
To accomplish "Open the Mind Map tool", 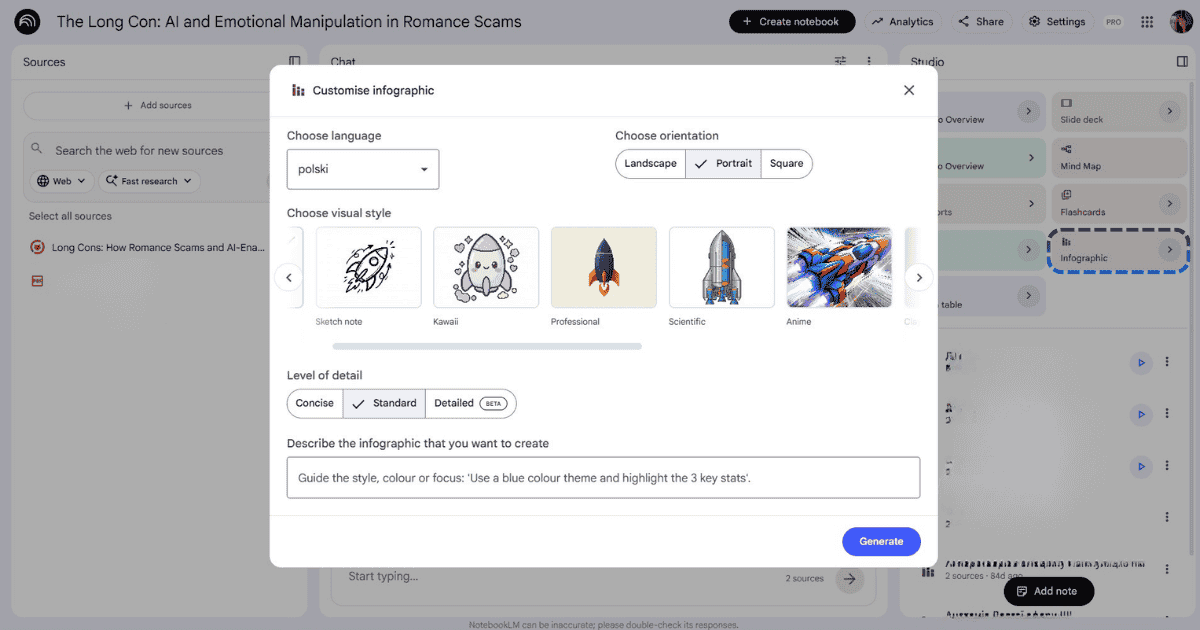I will [1118, 157].
